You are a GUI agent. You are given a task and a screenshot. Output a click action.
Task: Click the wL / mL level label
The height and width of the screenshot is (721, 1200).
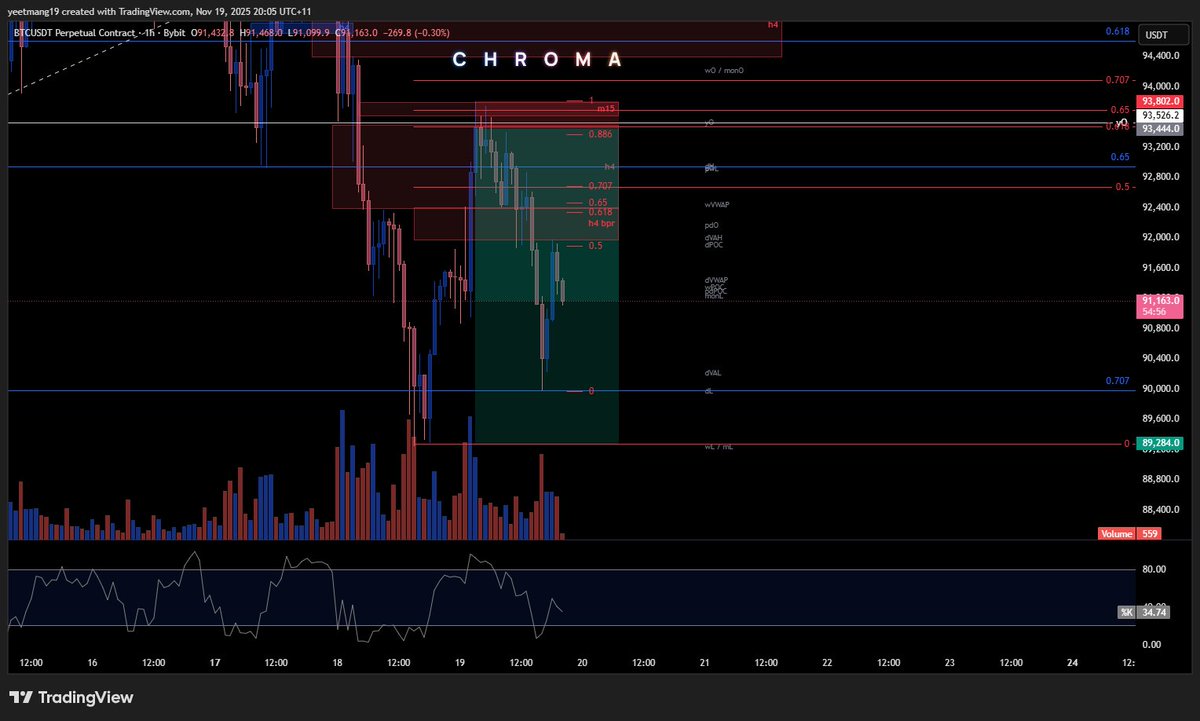[719, 447]
